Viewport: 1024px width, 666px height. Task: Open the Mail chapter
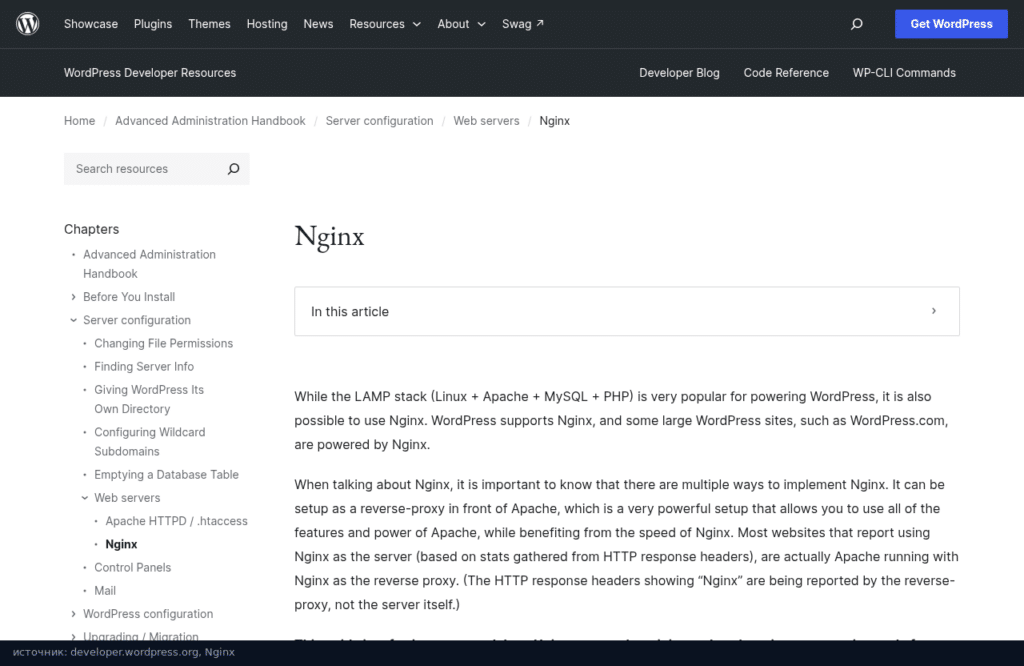[x=104, y=590]
